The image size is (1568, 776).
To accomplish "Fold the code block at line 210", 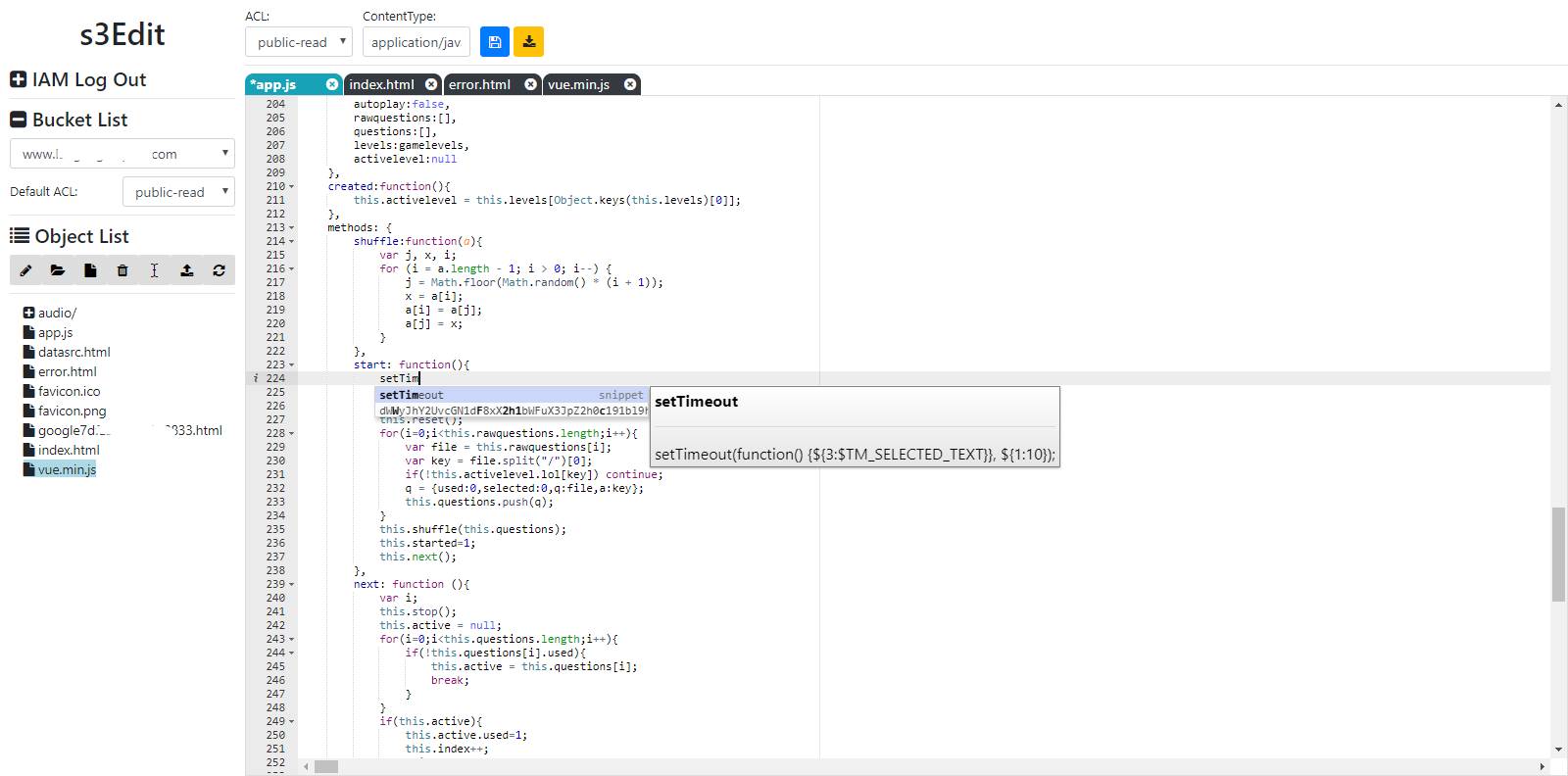I will click(291, 187).
